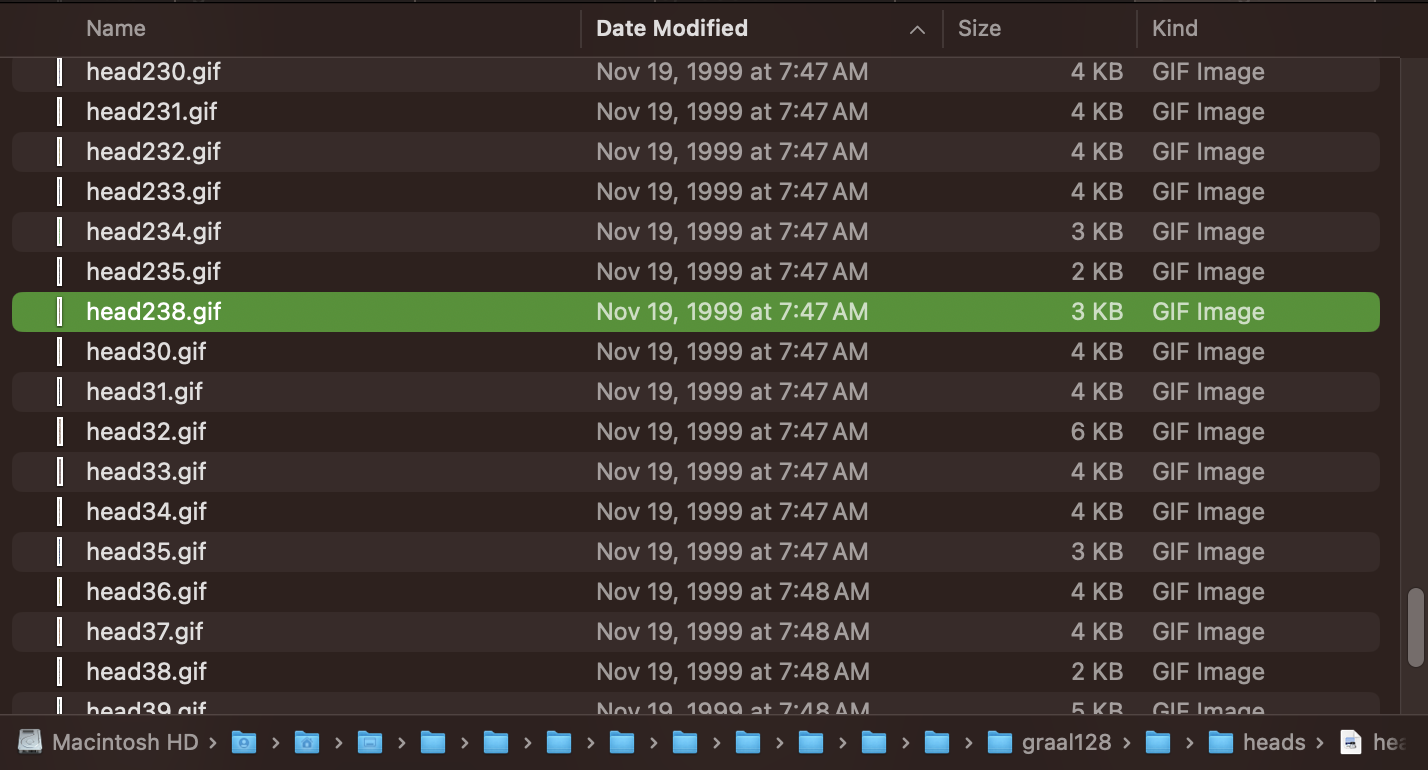The image size is (1428, 770).
Task: Click the Kind column header
Action: point(1175,29)
